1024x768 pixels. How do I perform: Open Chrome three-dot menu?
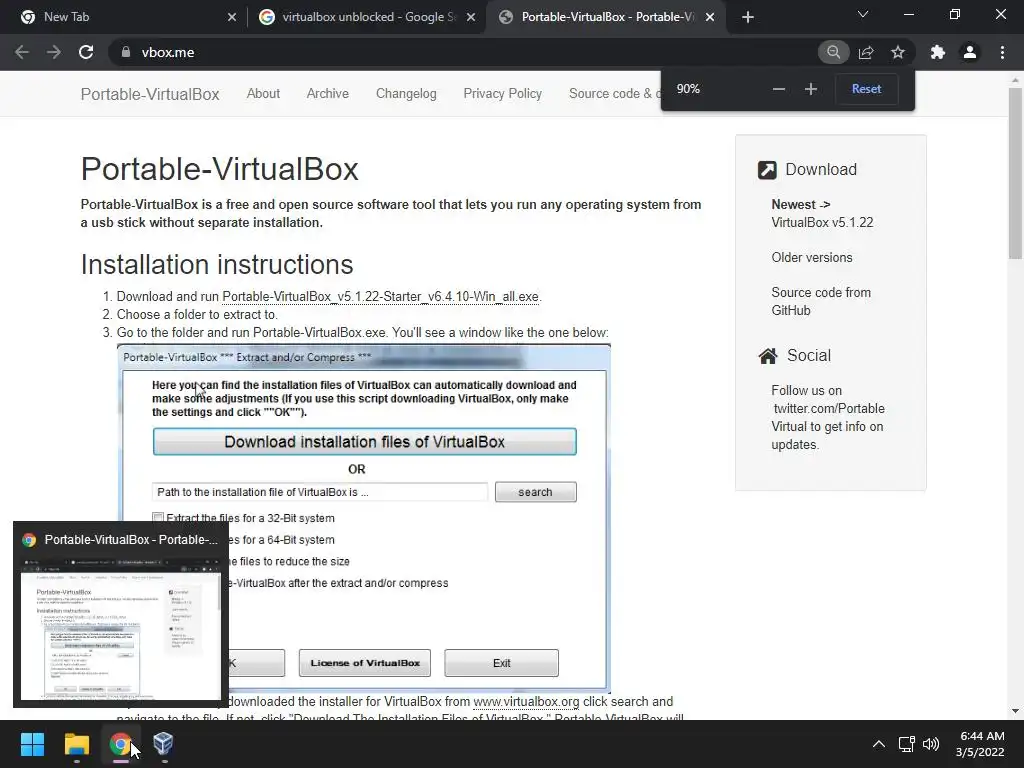pyautogui.click(x=1002, y=52)
